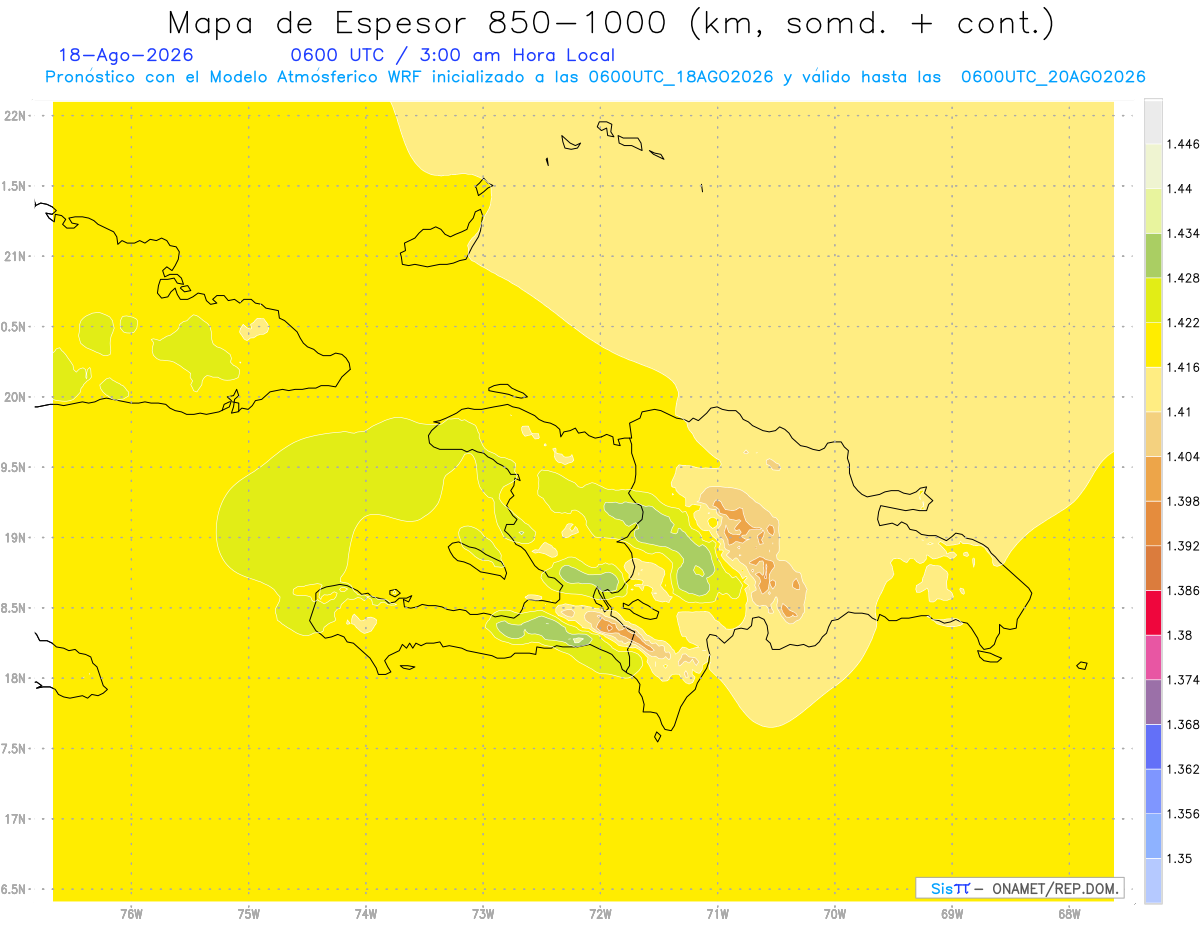Select the red legend swatch between 1.38 and 1.386

tap(1153, 612)
